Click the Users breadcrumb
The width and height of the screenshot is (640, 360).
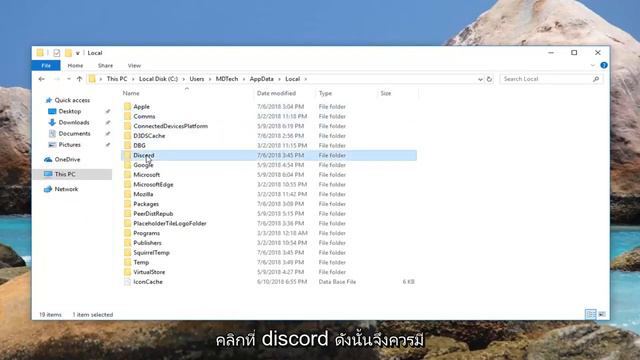pyautogui.click(x=197, y=79)
